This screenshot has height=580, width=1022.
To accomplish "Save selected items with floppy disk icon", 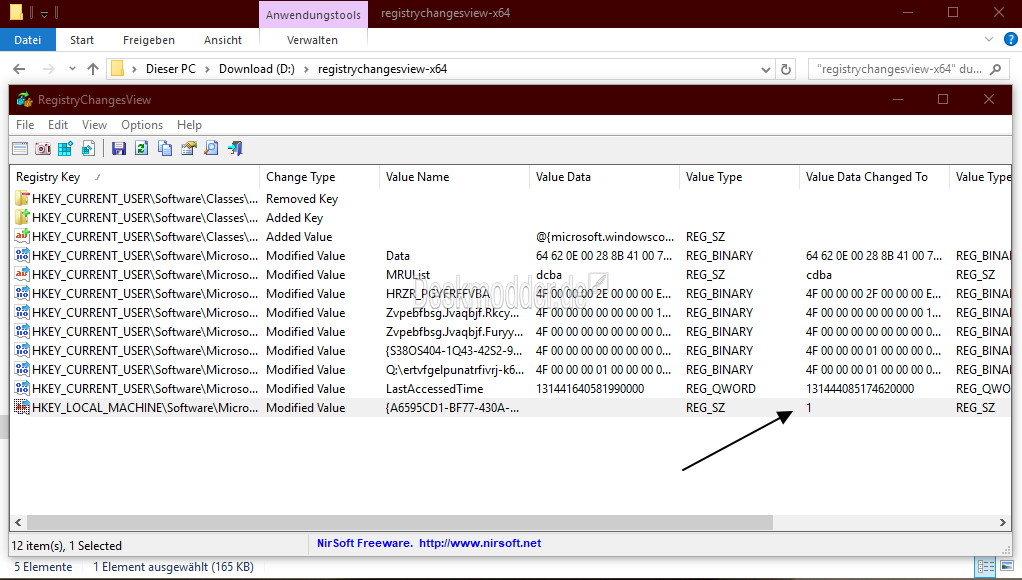I will 119,149.
